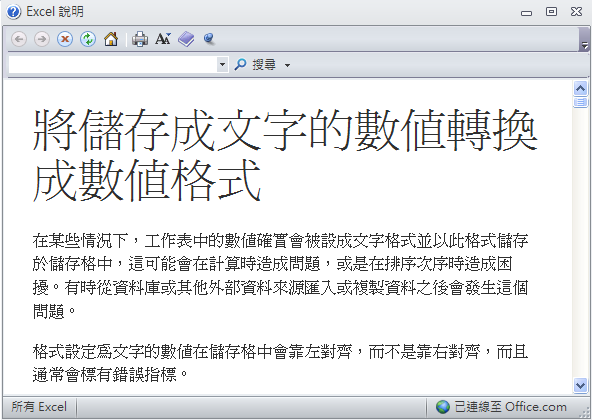Image resolution: width=592 pixels, height=420 pixels.
Task: Click the Excel 說明 help icon in title bar
Action: click(14, 12)
